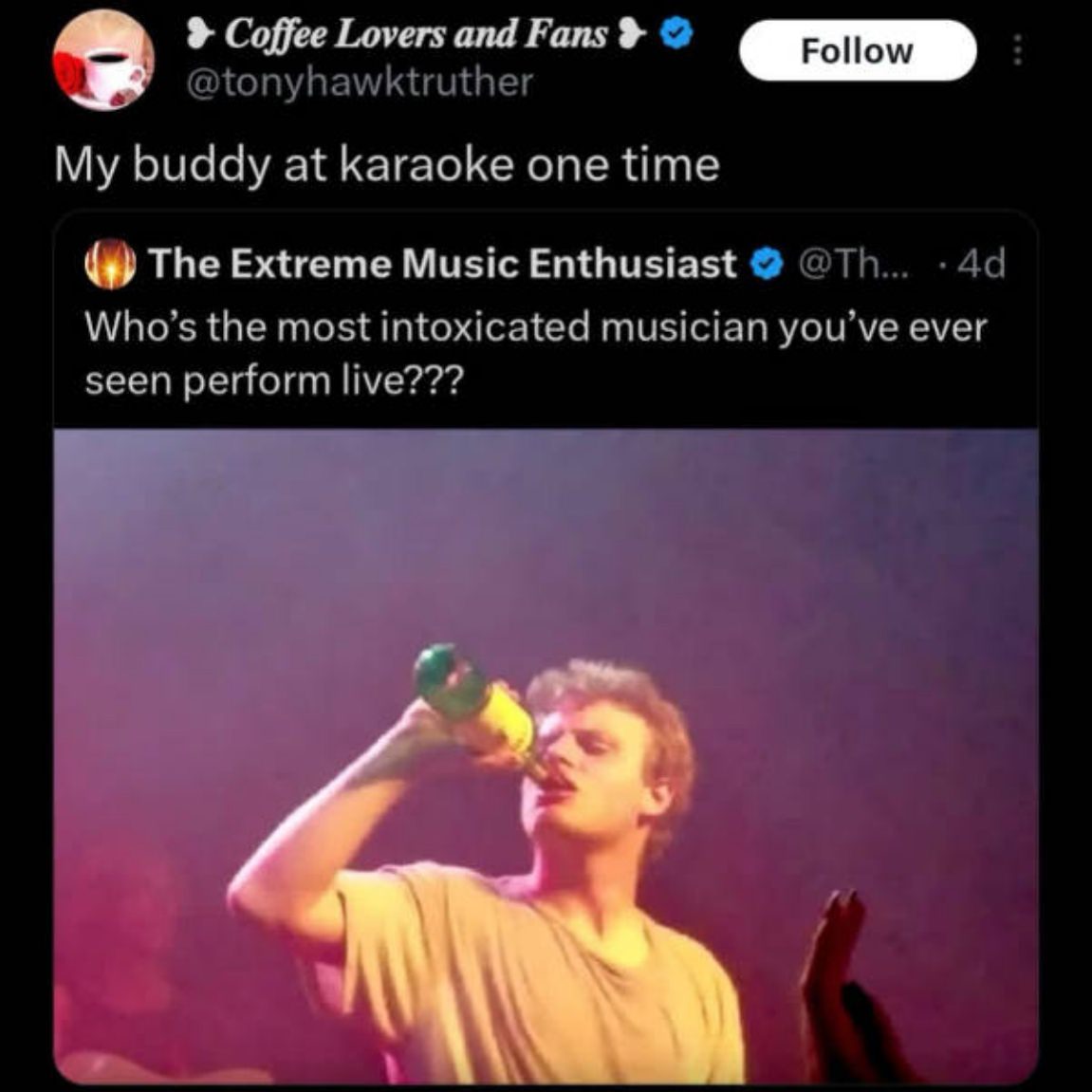1092x1092 pixels.
Task: Click the "most intoxicated musician" question text
Action: [536, 327]
